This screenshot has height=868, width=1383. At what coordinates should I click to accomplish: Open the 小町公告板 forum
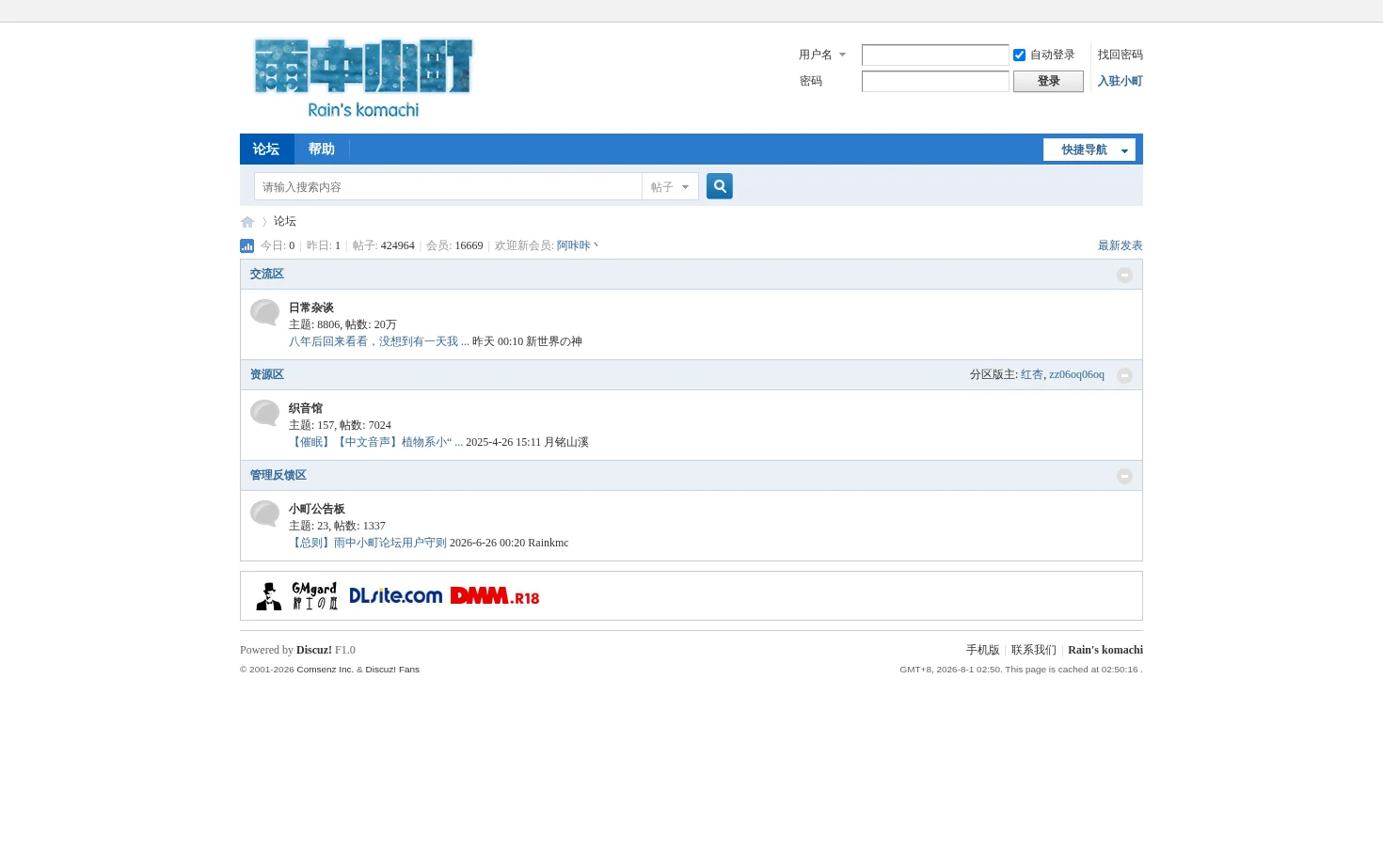(316, 509)
